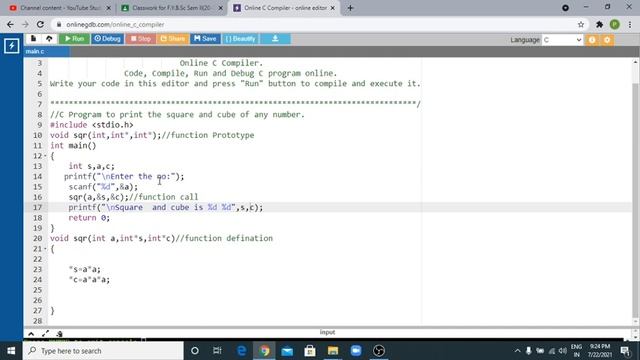This screenshot has height=360, width=640.
Task: Close the Online C Compiler tab
Action: pyautogui.click(x=333, y=8)
